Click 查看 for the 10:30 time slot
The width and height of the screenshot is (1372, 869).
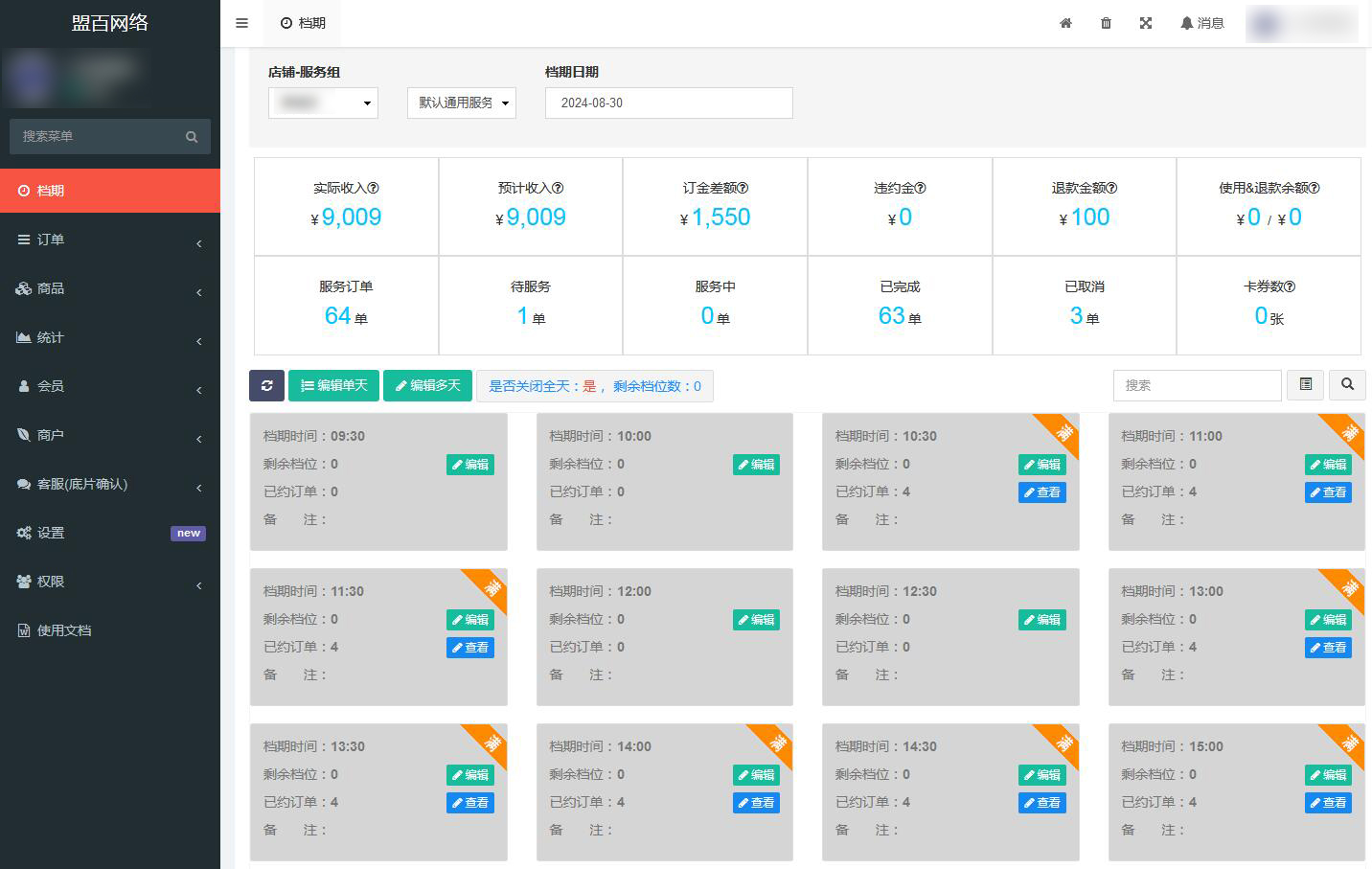[1041, 492]
